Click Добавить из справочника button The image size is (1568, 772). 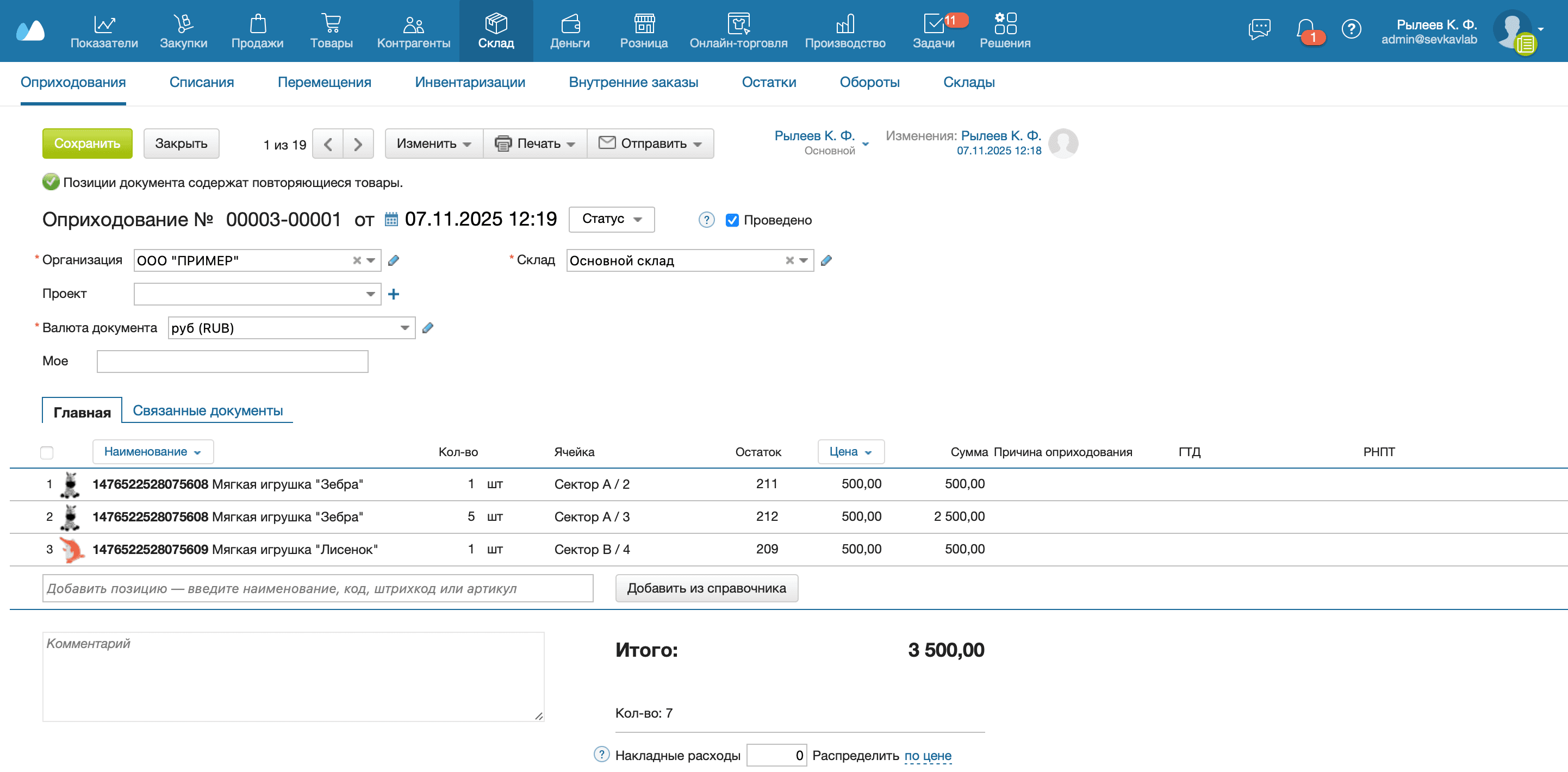pyautogui.click(x=707, y=588)
